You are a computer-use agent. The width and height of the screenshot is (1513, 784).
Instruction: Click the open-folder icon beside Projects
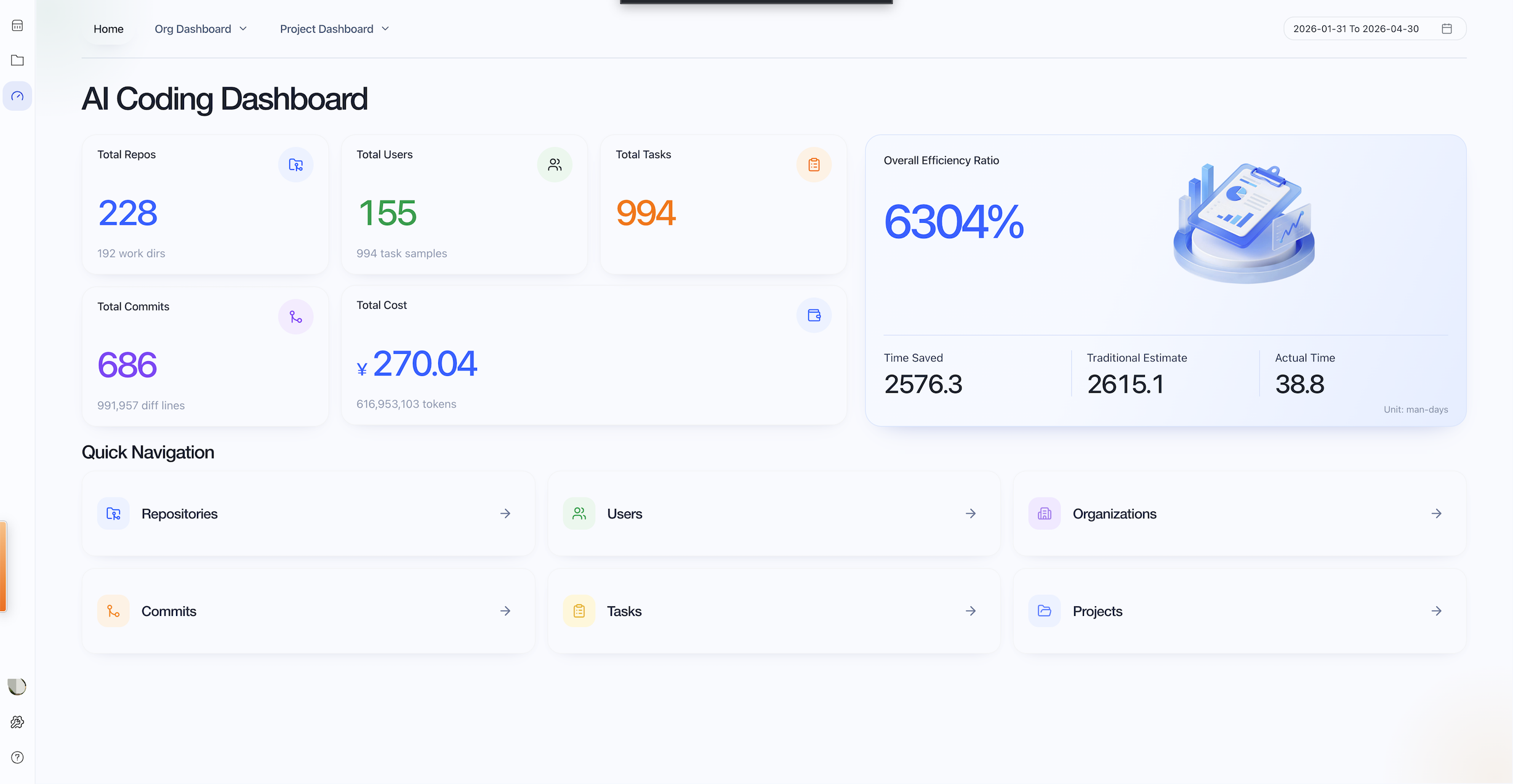(1045, 611)
